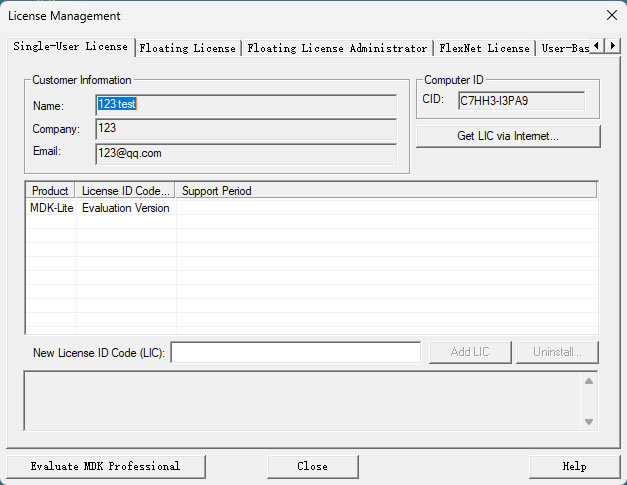Switch to the Floating License tab

tap(188, 48)
